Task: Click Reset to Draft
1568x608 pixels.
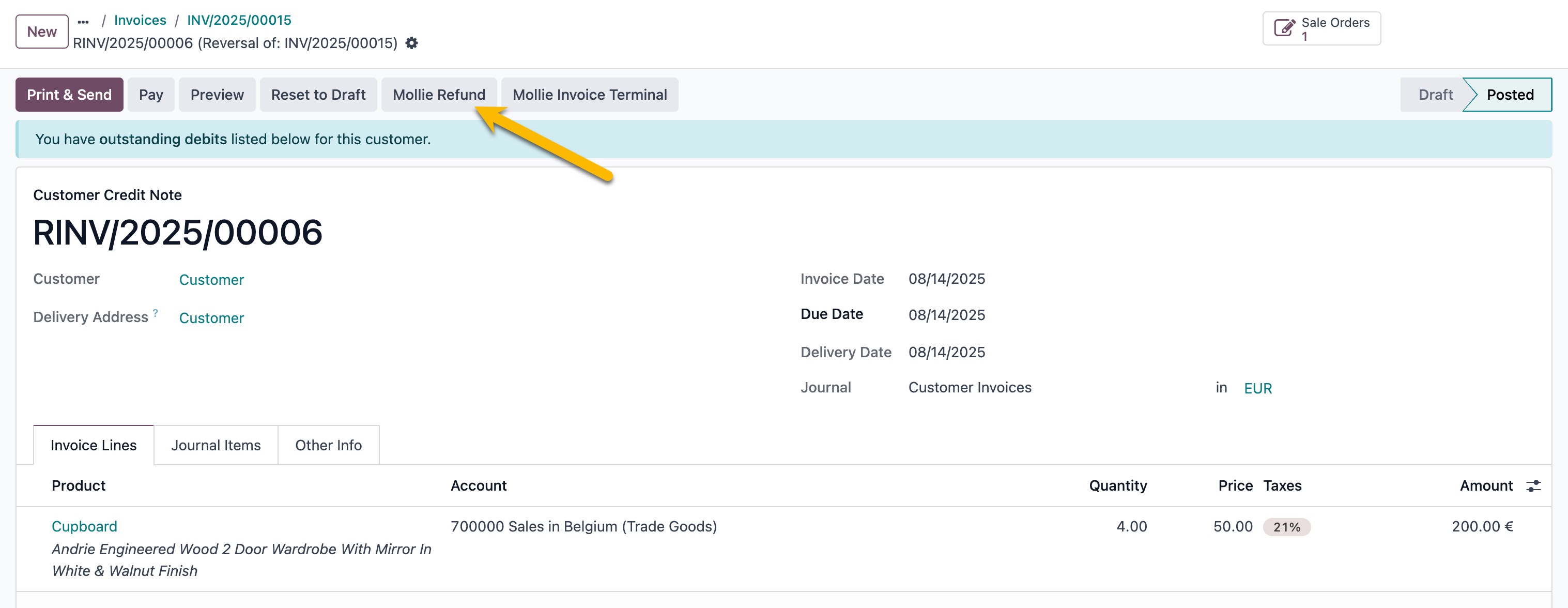Action: pyautogui.click(x=318, y=95)
